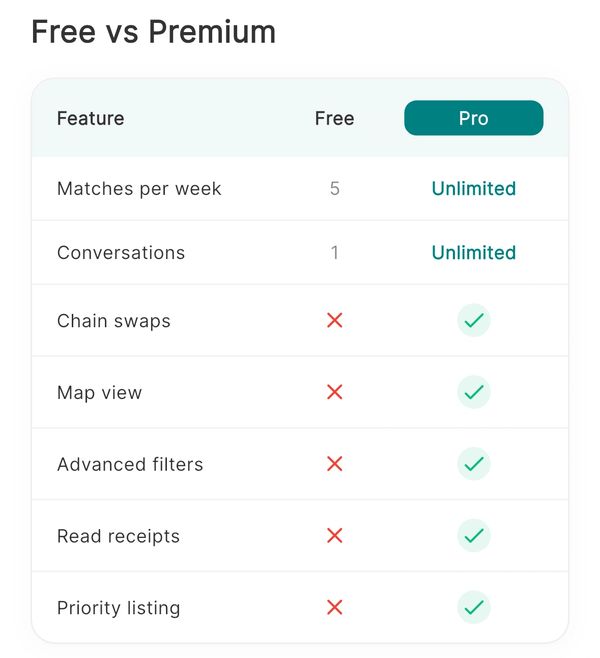The height and width of the screenshot is (658, 600).
Task: Click Unlimited in the Conversations row
Action: coord(474,252)
